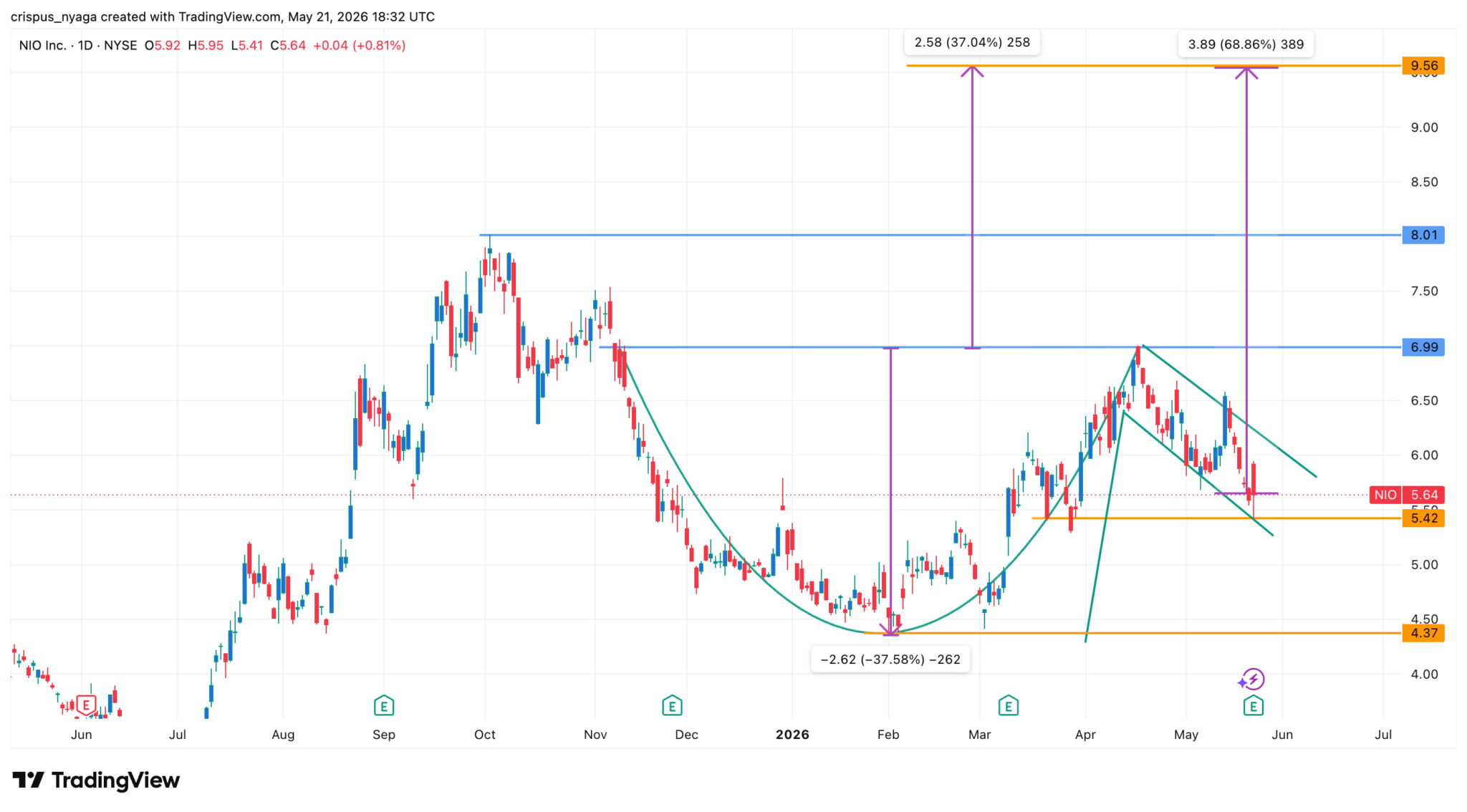Click the orange 4.37 price label
The height and width of the screenshot is (812, 1467).
coord(1423,633)
